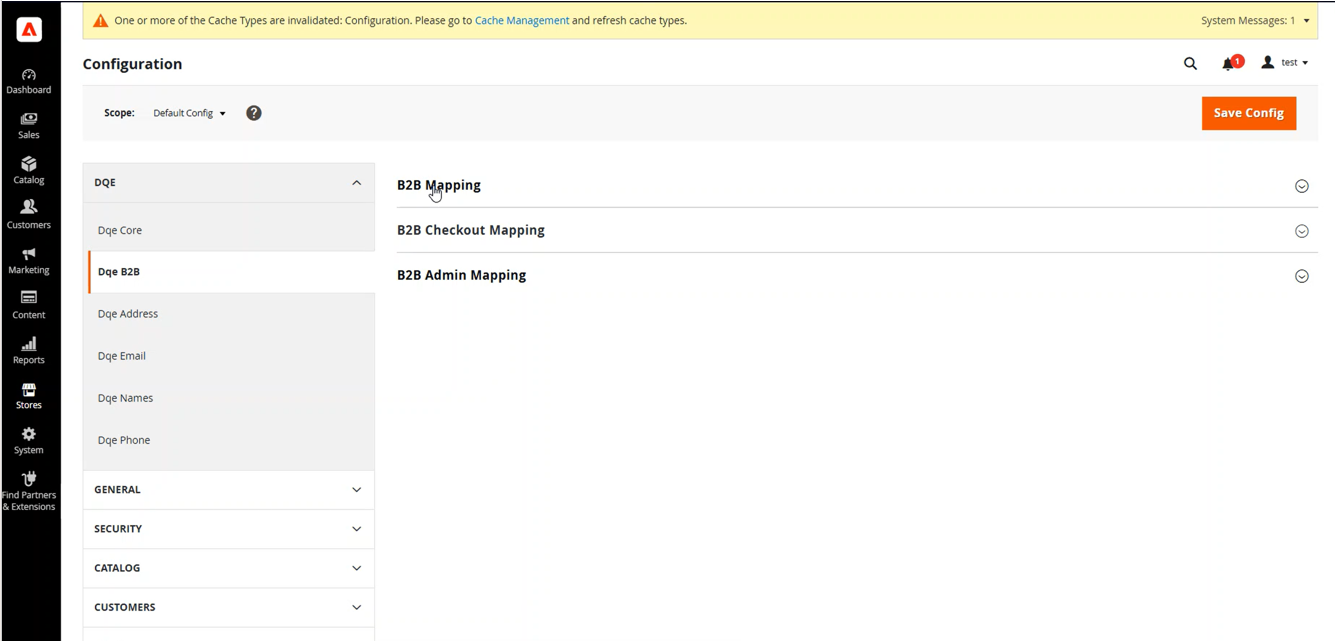Open the notifications bell icon

tap(1228, 64)
